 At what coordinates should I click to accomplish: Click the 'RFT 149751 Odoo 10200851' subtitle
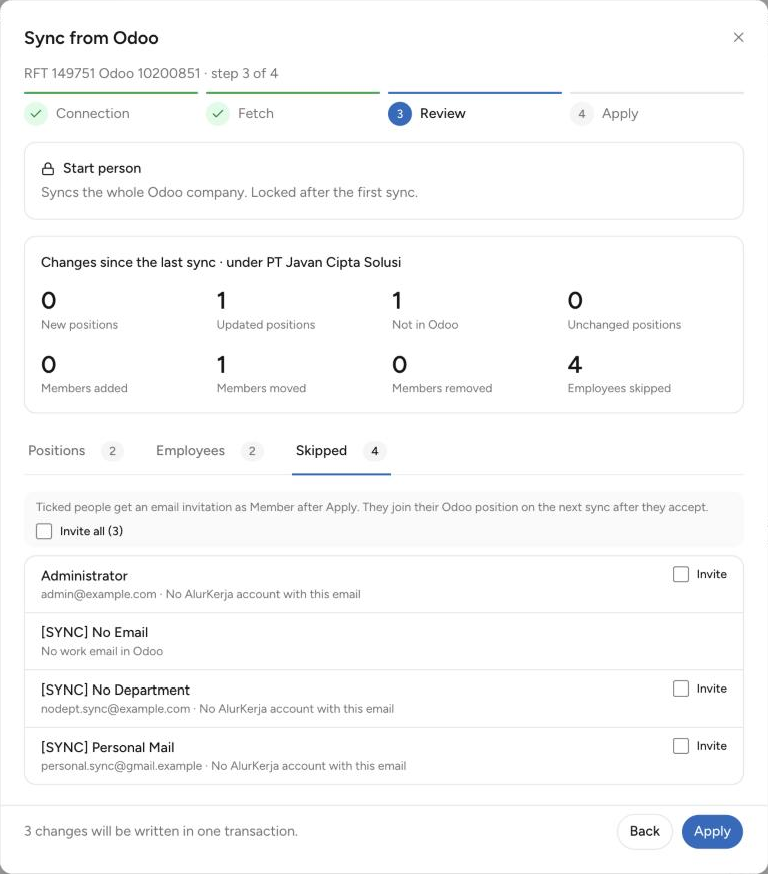coord(151,74)
